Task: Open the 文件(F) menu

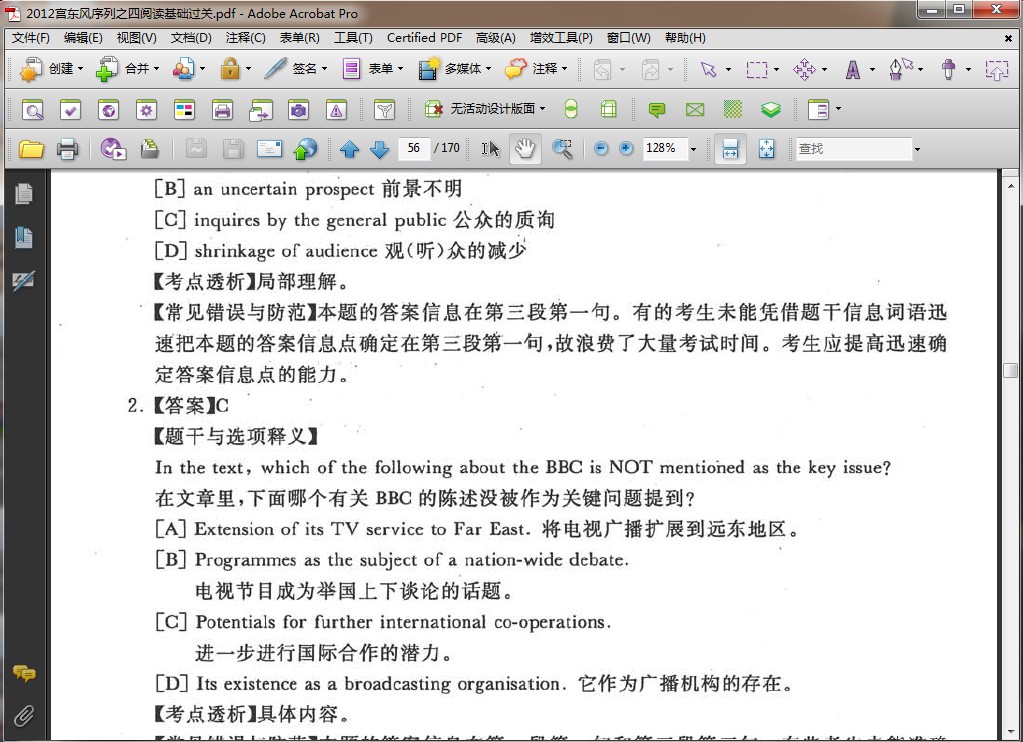Action: [x=31, y=38]
